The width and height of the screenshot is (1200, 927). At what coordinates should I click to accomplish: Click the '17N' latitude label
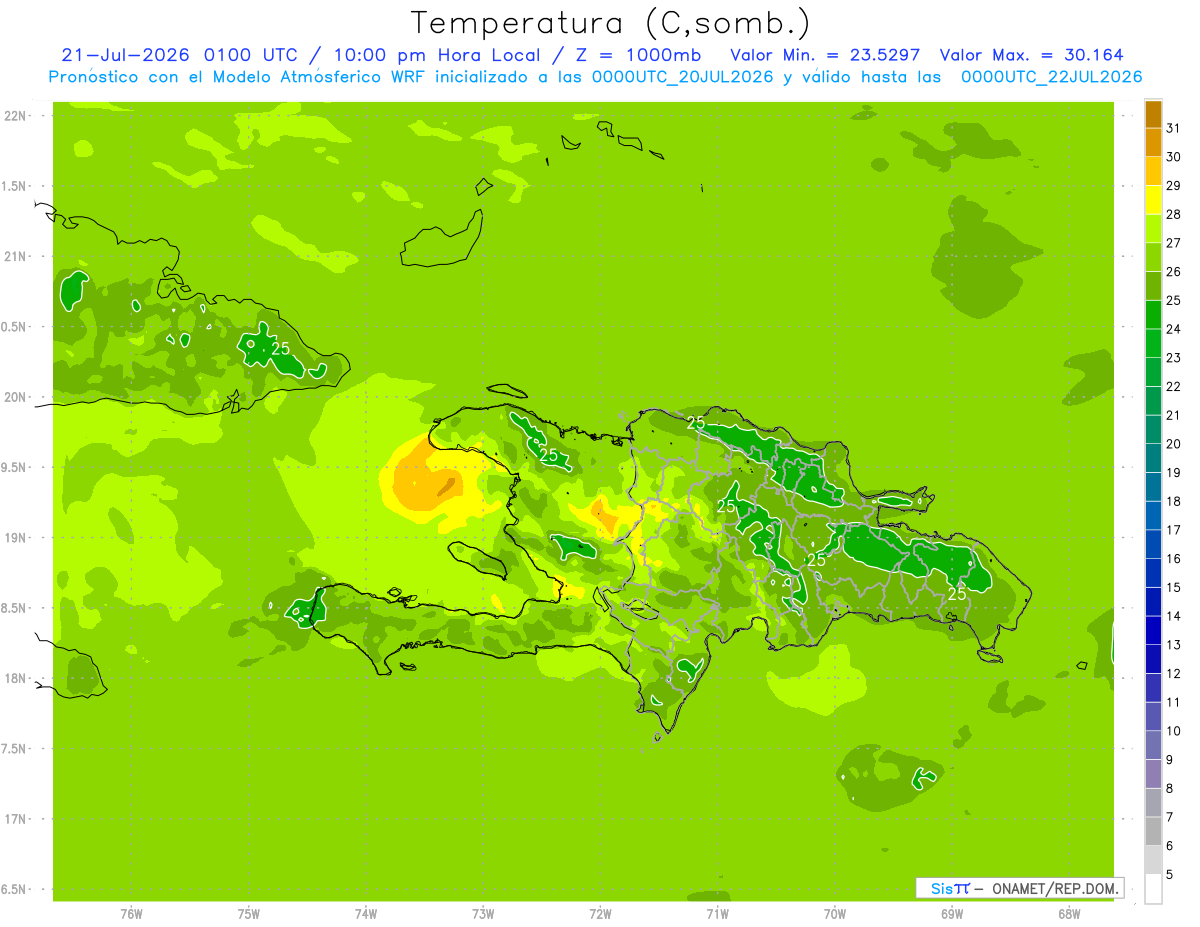coord(15,819)
